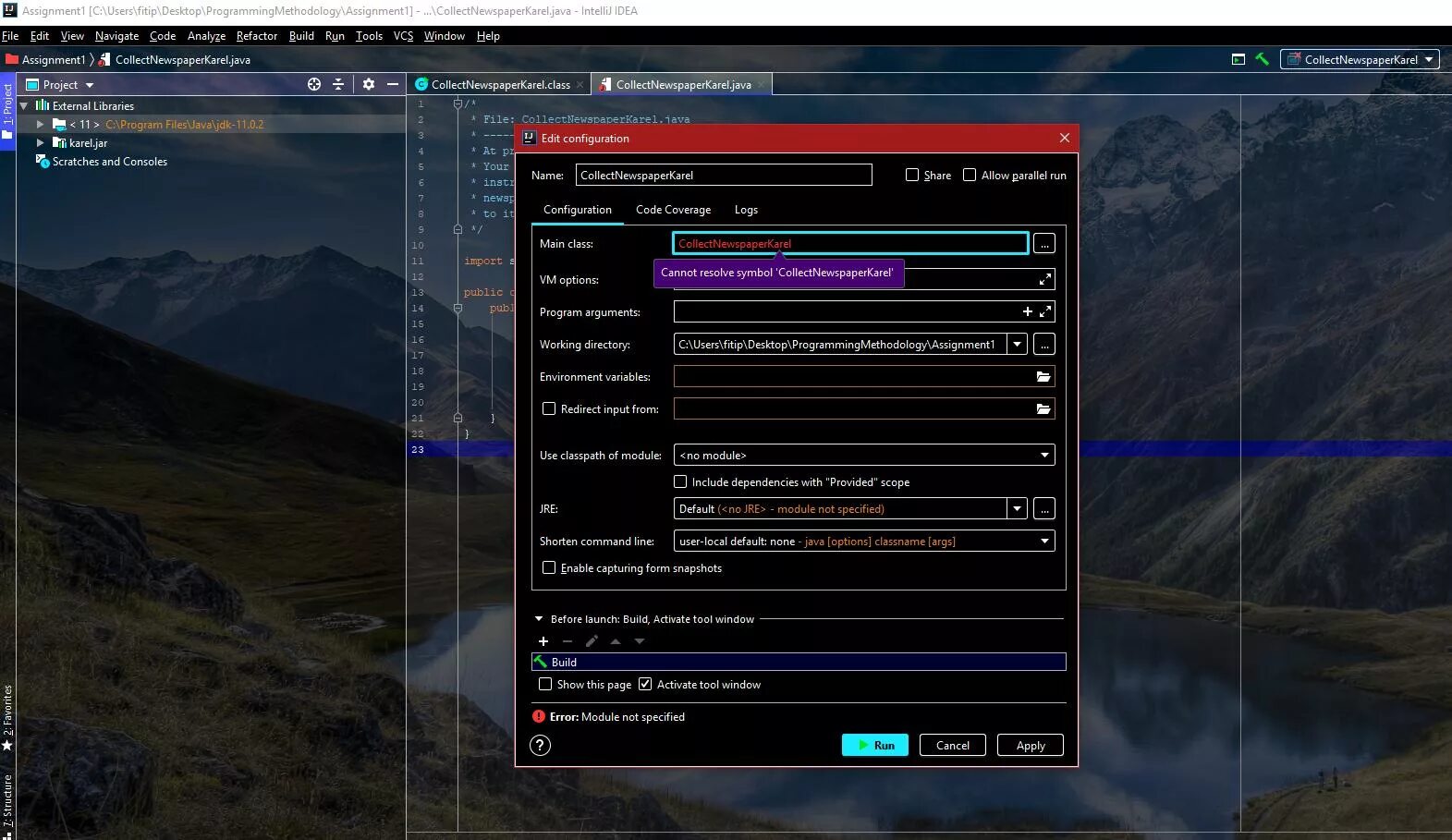The image size is (1452, 840).
Task: Open run configuration selector CollectNewspaperKarel dropdown
Action: coord(1360,59)
